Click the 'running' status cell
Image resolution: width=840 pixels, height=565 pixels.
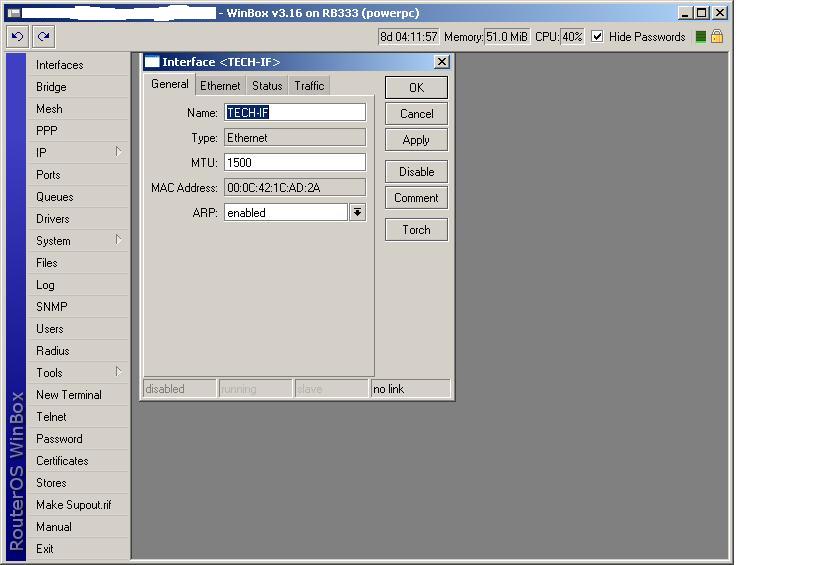pyautogui.click(x=256, y=389)
